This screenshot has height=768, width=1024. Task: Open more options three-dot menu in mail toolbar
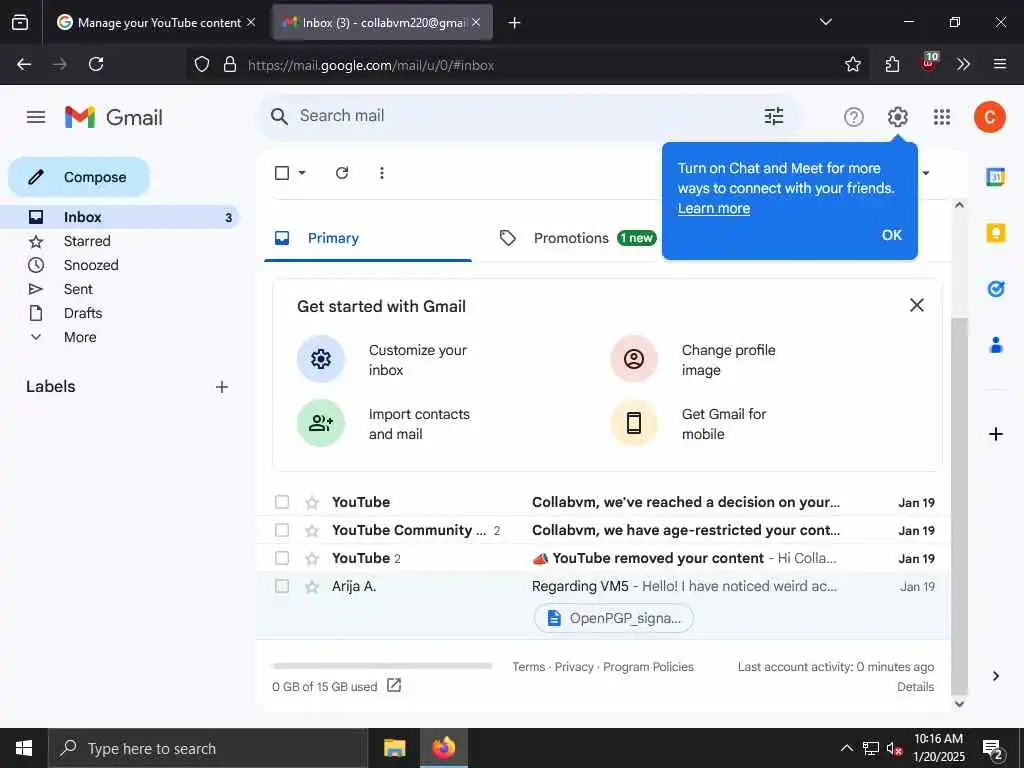pos(381,173)
